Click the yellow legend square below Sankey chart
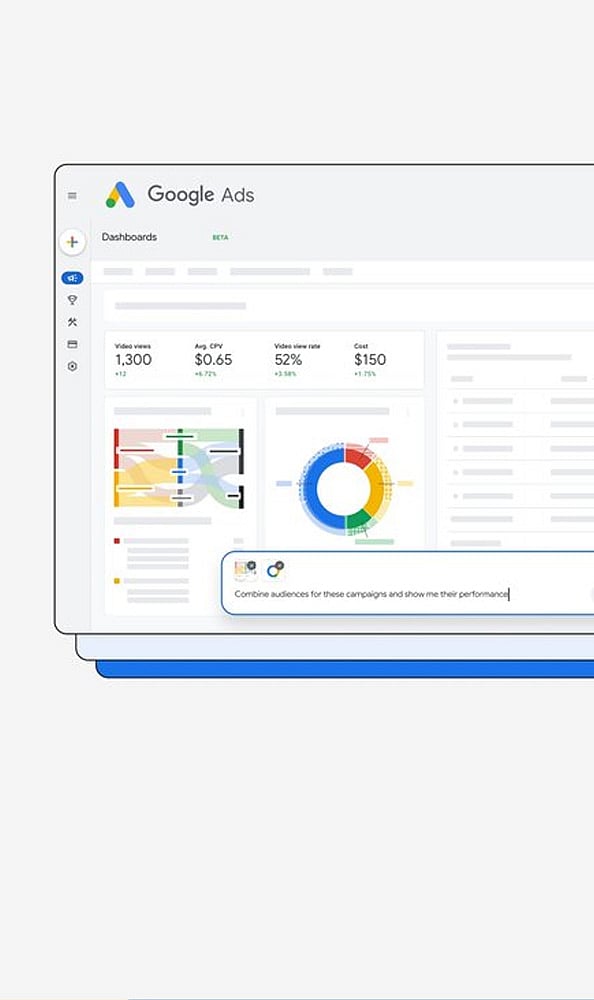Viewport: 594px width, 1000px height. point(117,581)
